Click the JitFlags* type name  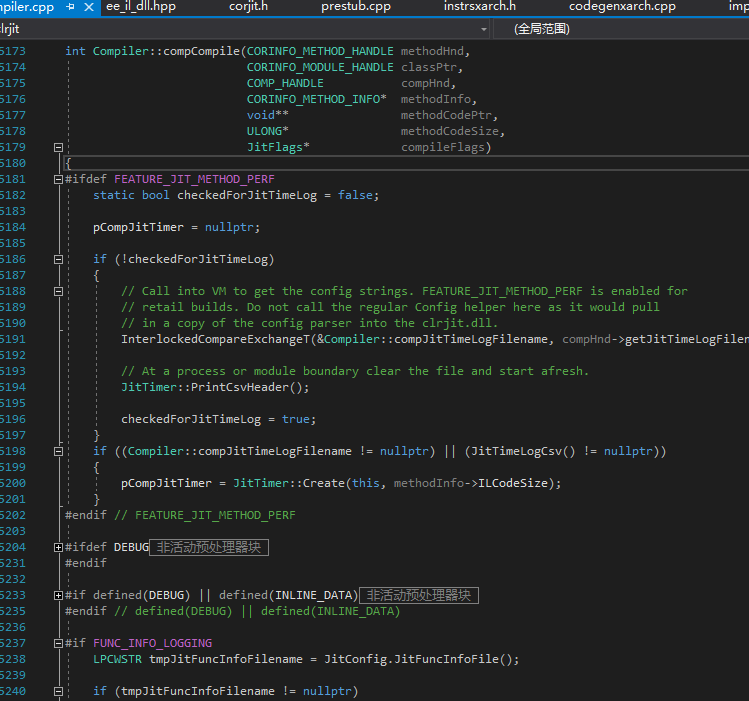278,147
